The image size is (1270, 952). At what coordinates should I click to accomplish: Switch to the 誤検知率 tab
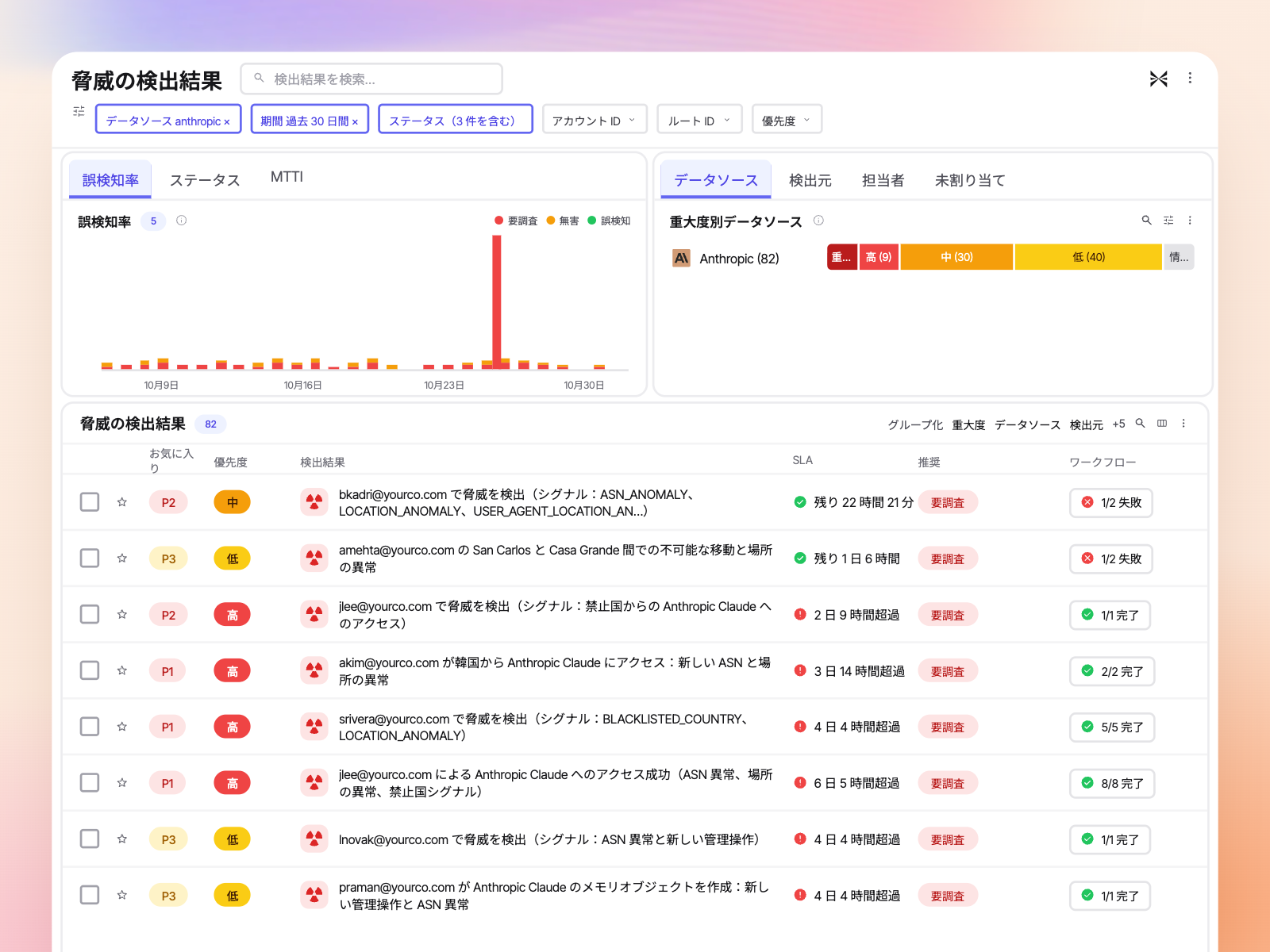point(110,180)
